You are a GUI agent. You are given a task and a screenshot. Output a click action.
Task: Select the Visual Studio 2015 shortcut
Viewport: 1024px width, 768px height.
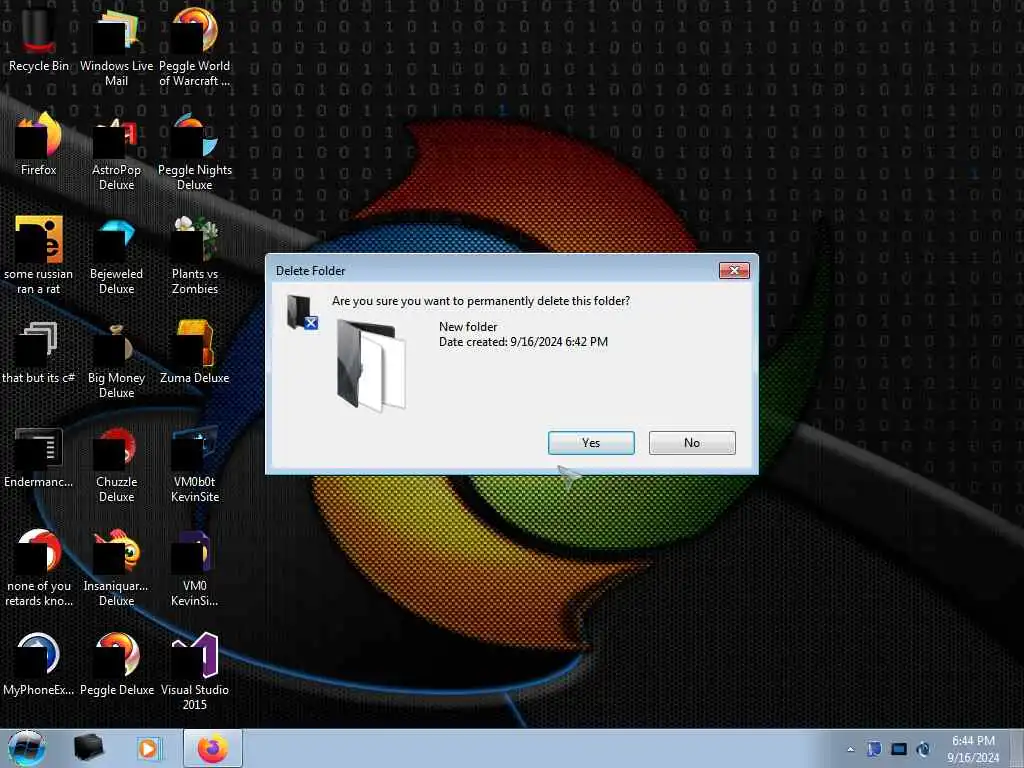(x=195, y=671)
